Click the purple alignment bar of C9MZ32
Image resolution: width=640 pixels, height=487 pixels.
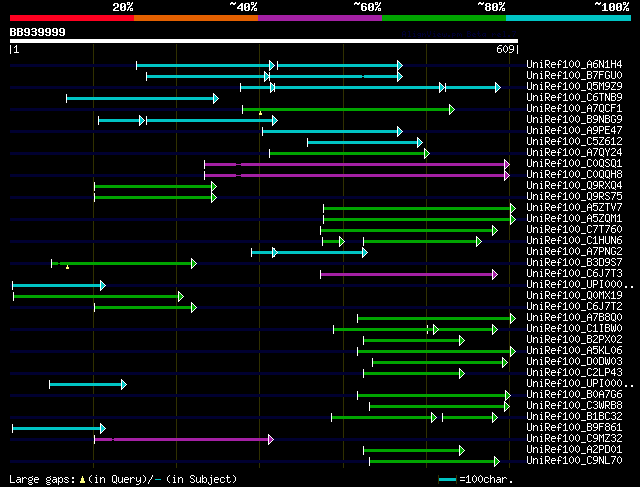coord(184,440)
